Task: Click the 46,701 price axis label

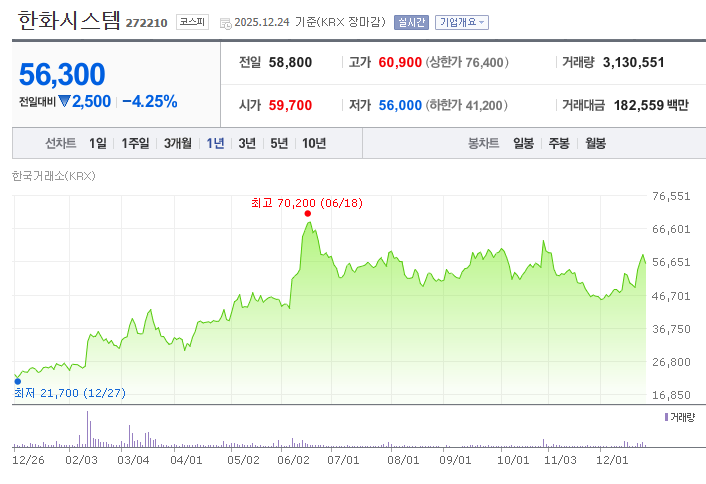Action: 671,296
